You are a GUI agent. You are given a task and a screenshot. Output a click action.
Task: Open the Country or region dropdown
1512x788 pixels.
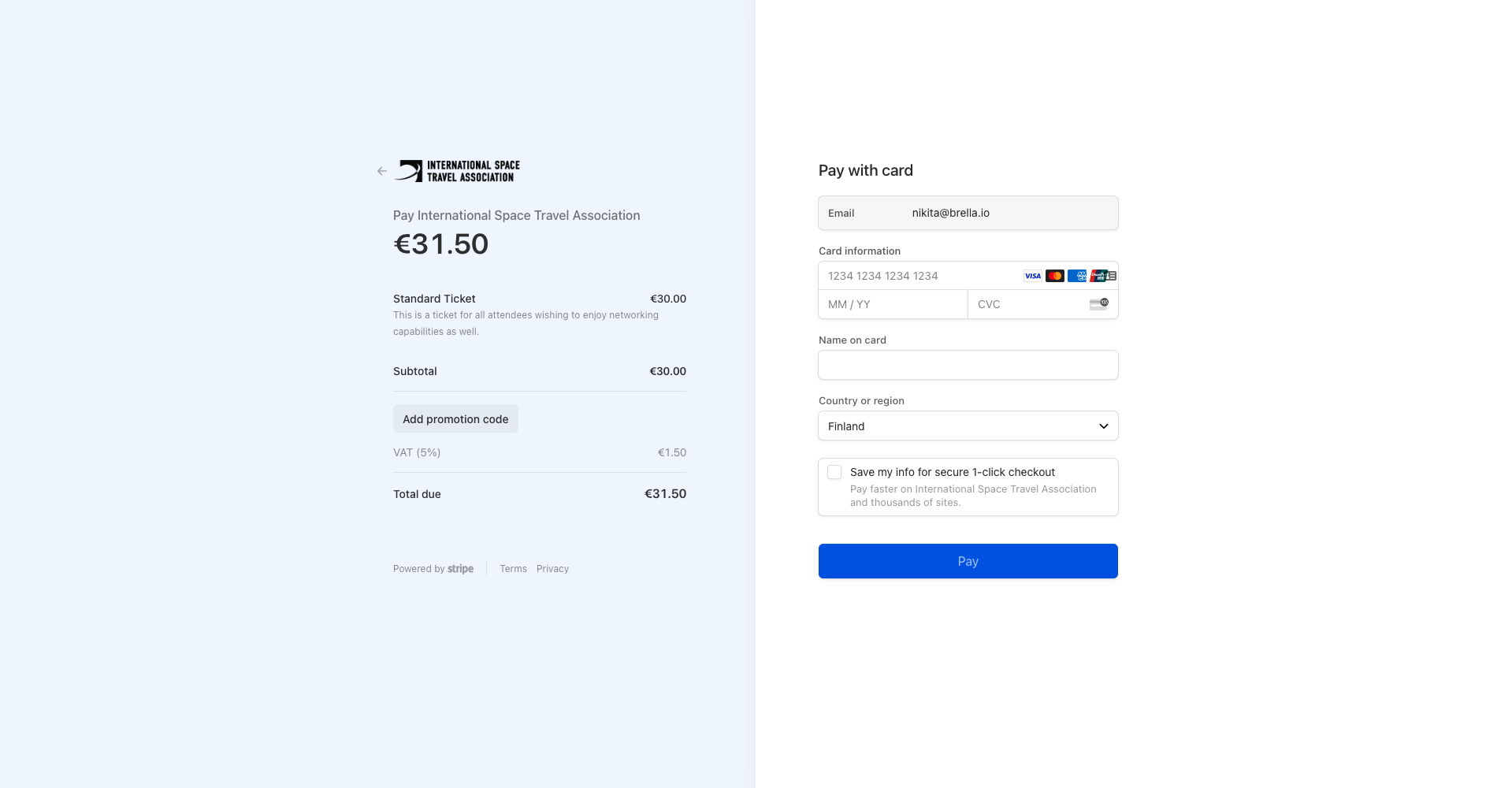pos(968,426)
